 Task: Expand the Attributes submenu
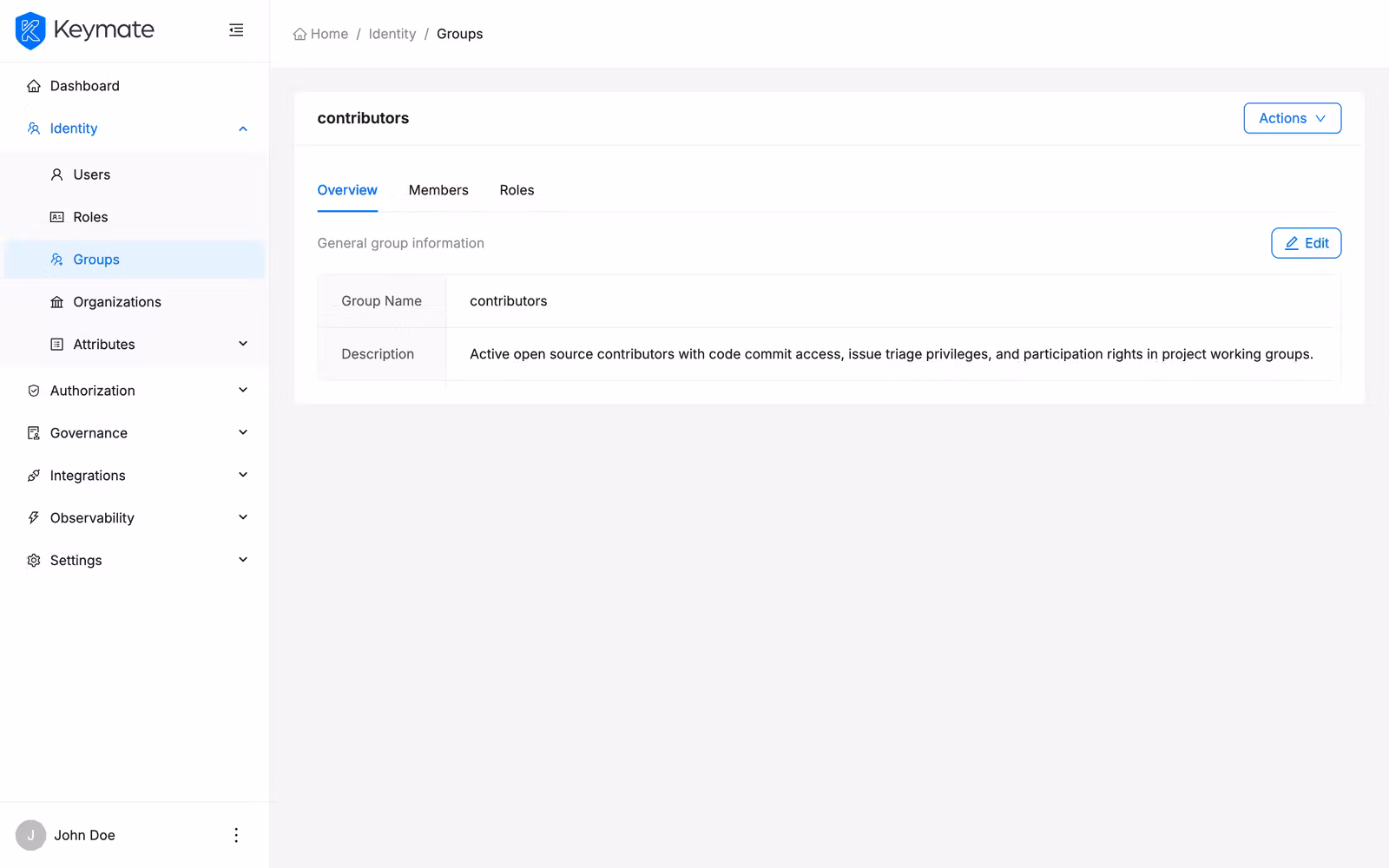pos(243,345)
